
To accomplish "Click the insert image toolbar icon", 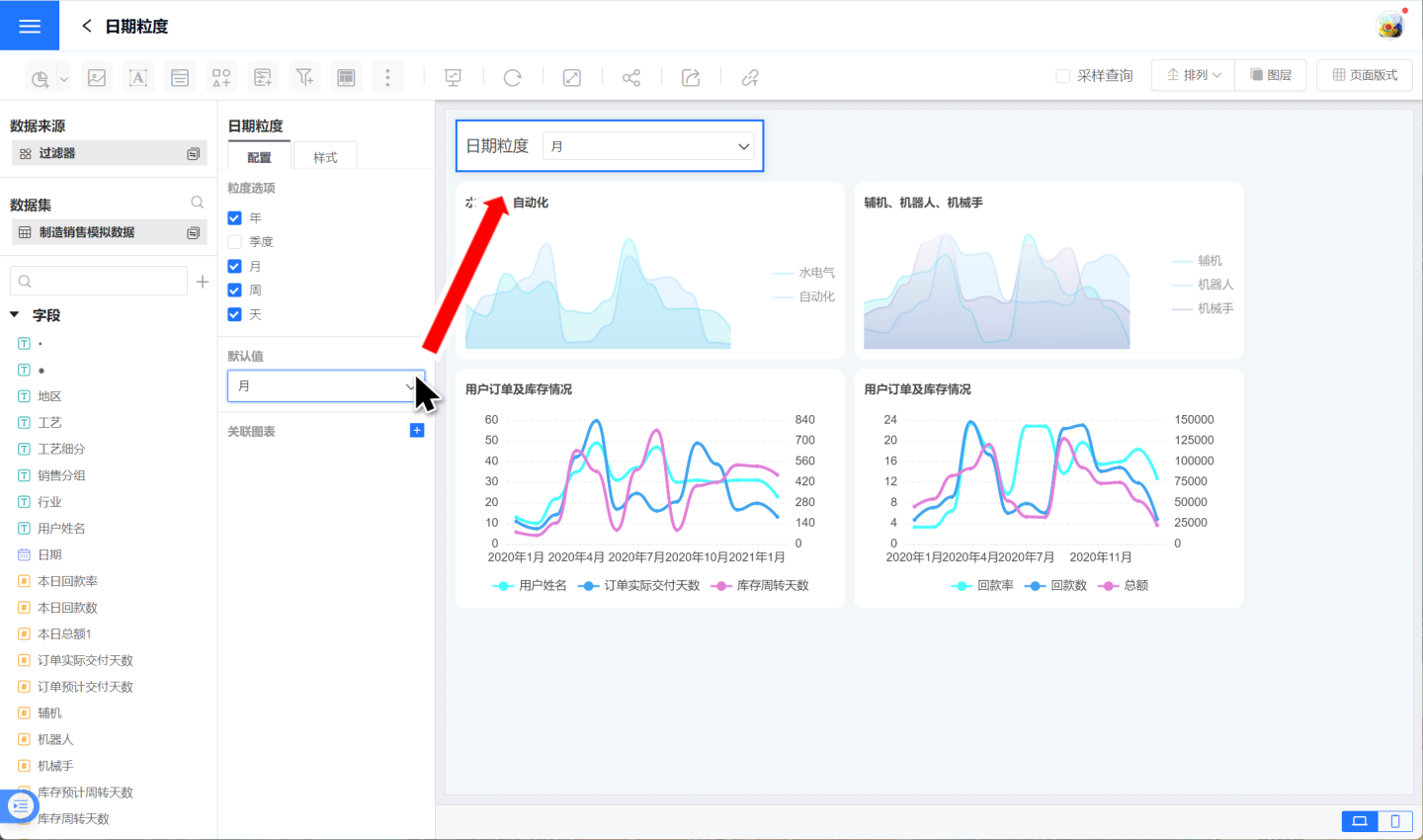I will tap(97, 77).
